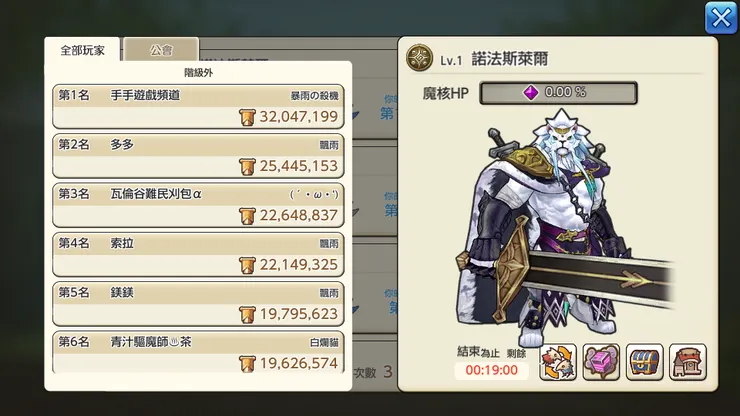Viewport: 740px width, 416px height.
Task: Click the round emblem beside Lv.1
Action: tap(419, 58)
